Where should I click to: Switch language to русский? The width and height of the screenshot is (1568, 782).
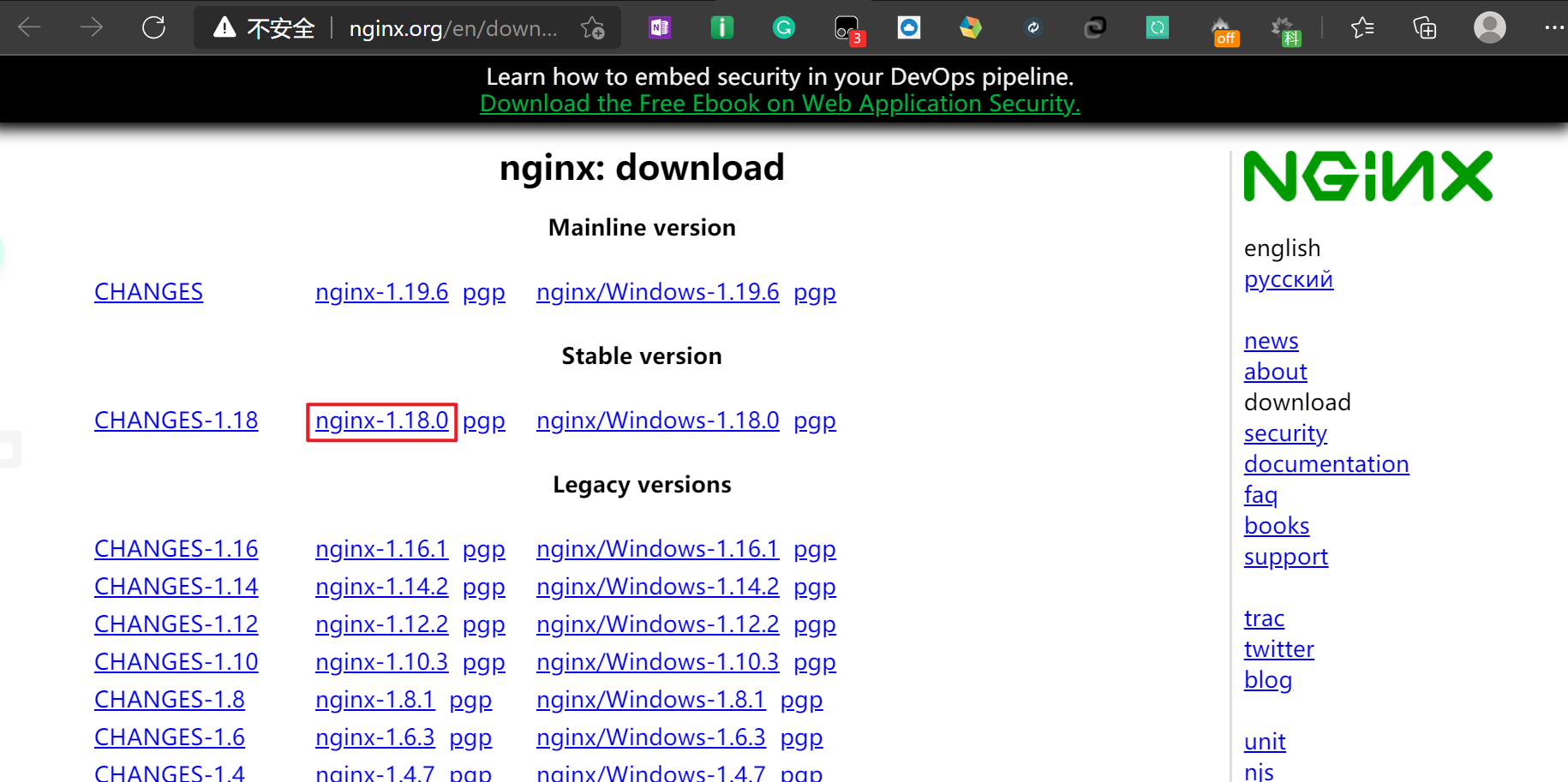[1289, 280]
